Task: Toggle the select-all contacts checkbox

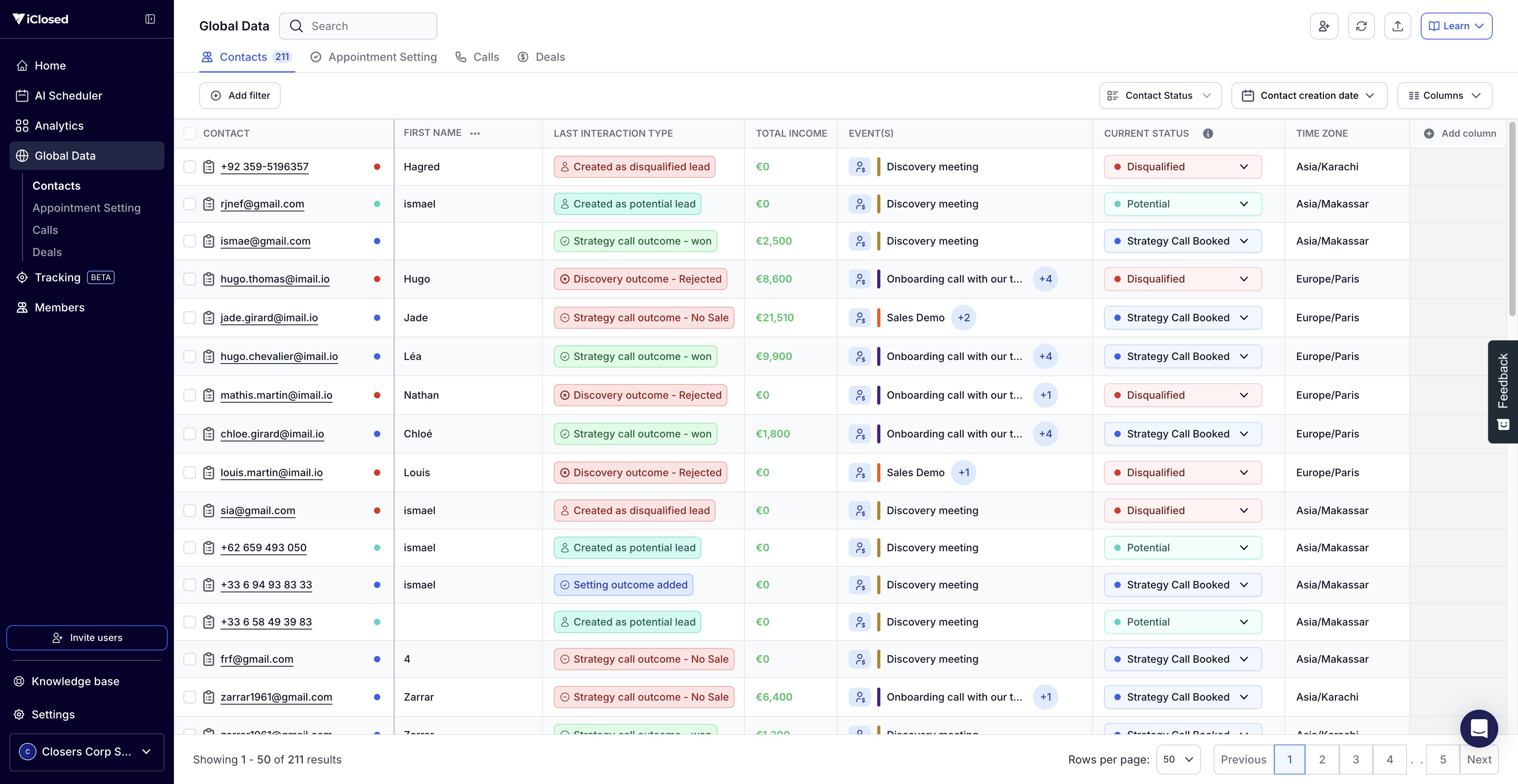Action: coord(190,134)
